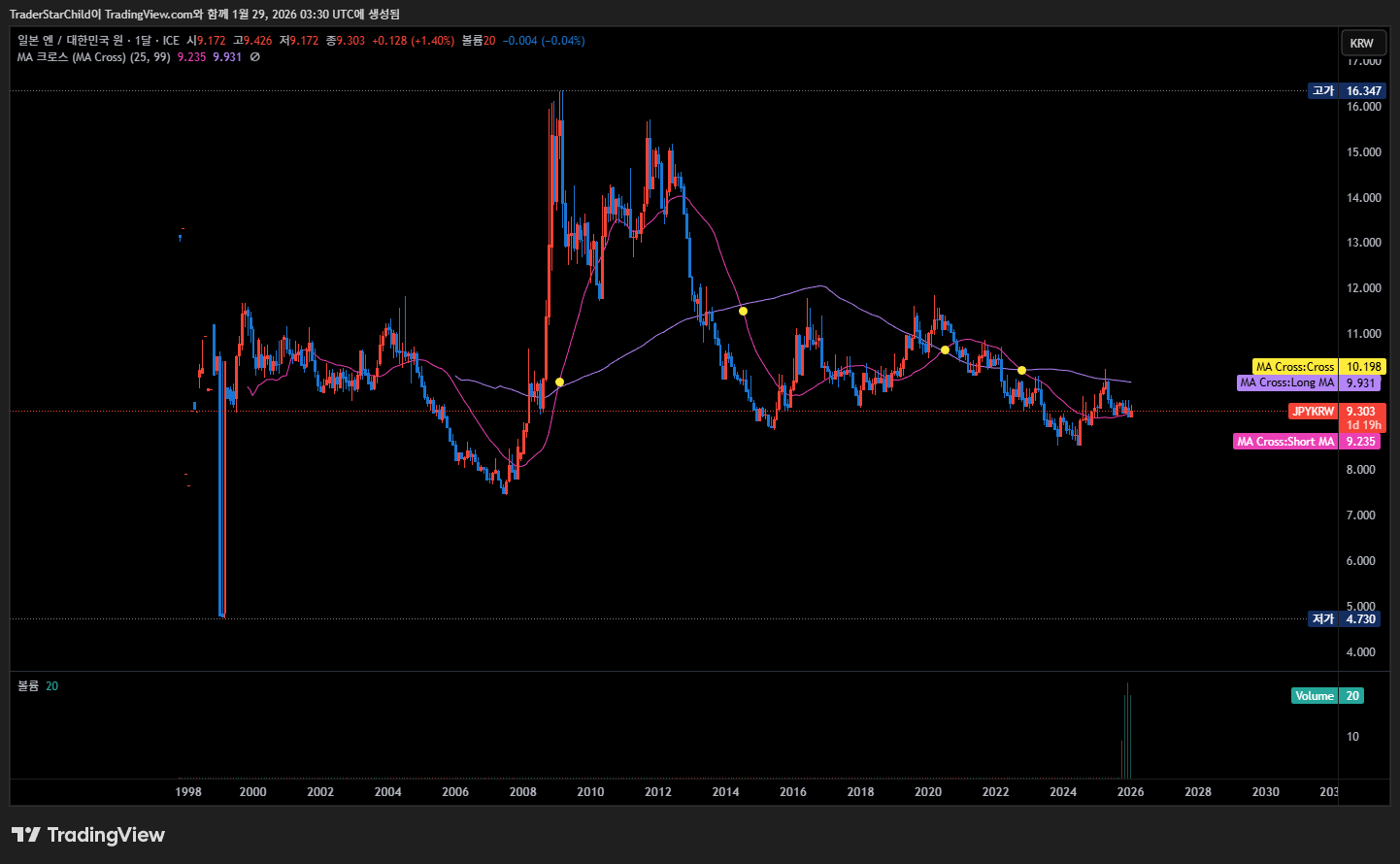Click the yellow MA cross dot near 2020
1400x864 pixels.
pyautogui.click(x=945, y=350)
